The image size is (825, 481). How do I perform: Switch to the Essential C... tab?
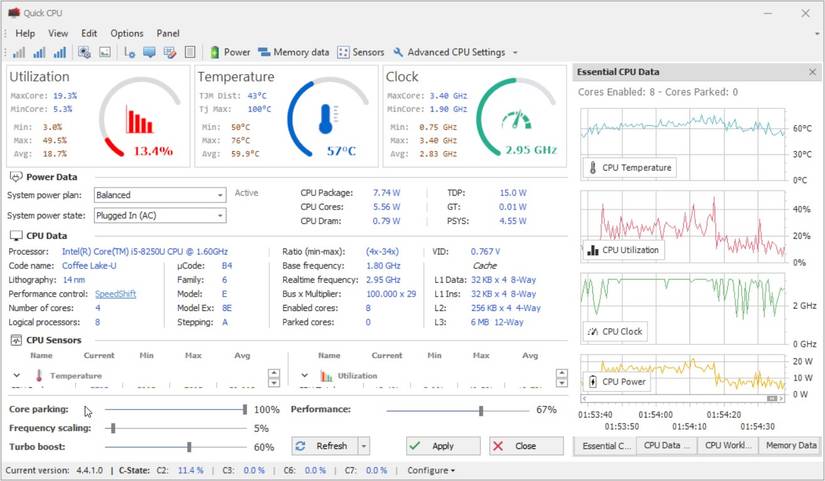[x=605, y=446]
